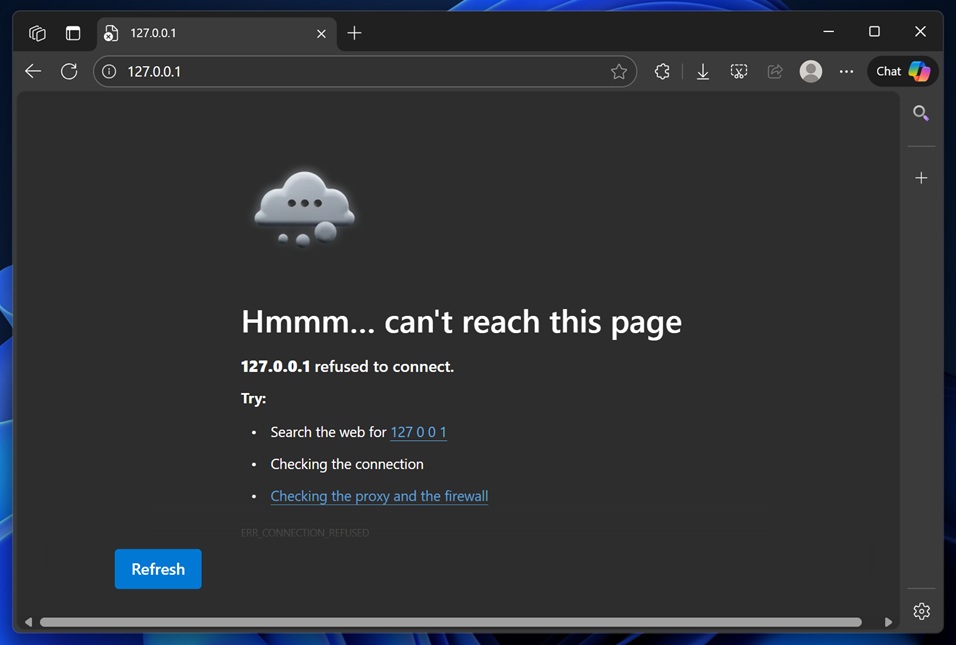
Task: Launch the Web Capture tool
Action: tap(738, 71)
